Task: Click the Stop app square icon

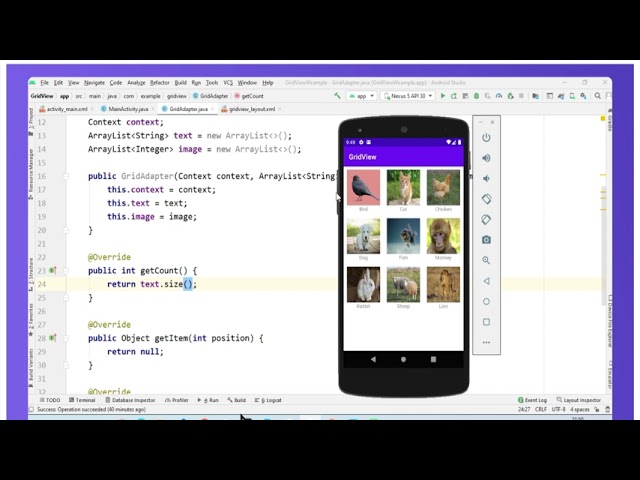Action: (x=521, y=96)
